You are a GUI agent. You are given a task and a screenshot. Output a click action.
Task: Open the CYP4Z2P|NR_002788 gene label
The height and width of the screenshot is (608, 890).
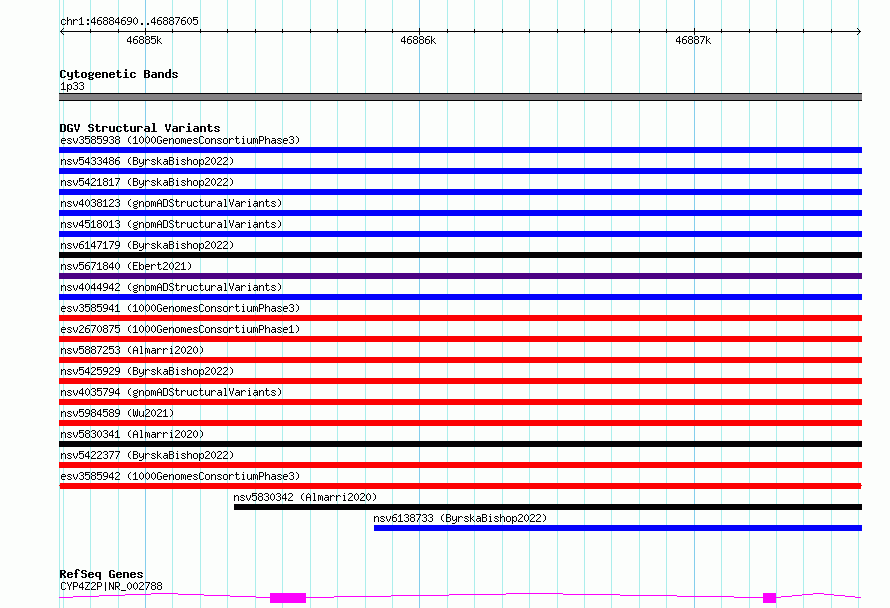click(111, 586)
